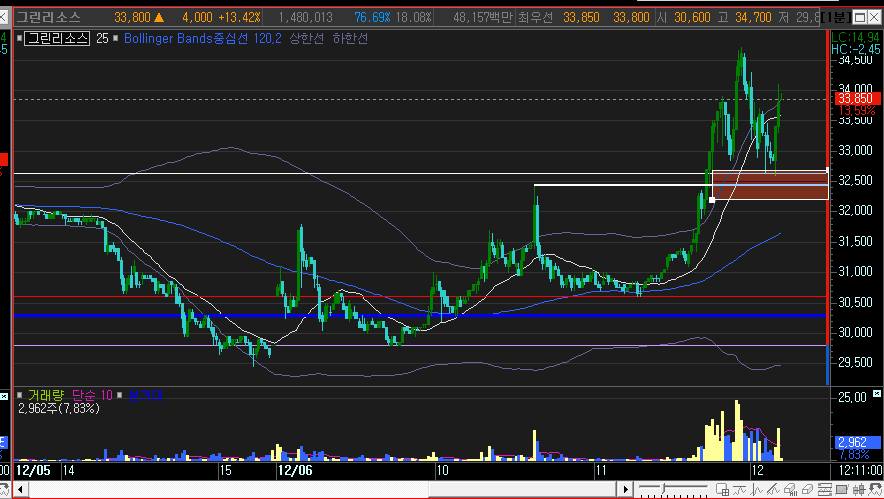Open the stacked chart panels icon
Image resolution: width=884 pixels, height=499 pixels.
click(825, 489)
